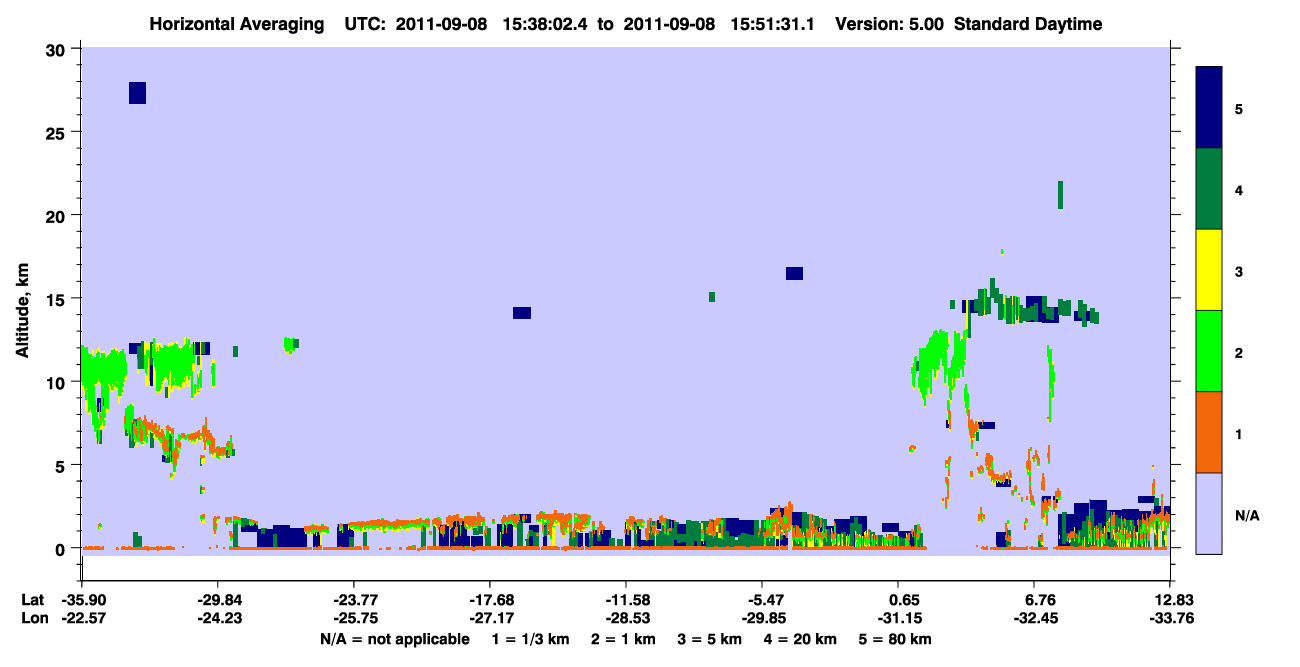Click the isolated dark blue feature near 27 km
1300x667 pixels.
(x=138, y=93)
